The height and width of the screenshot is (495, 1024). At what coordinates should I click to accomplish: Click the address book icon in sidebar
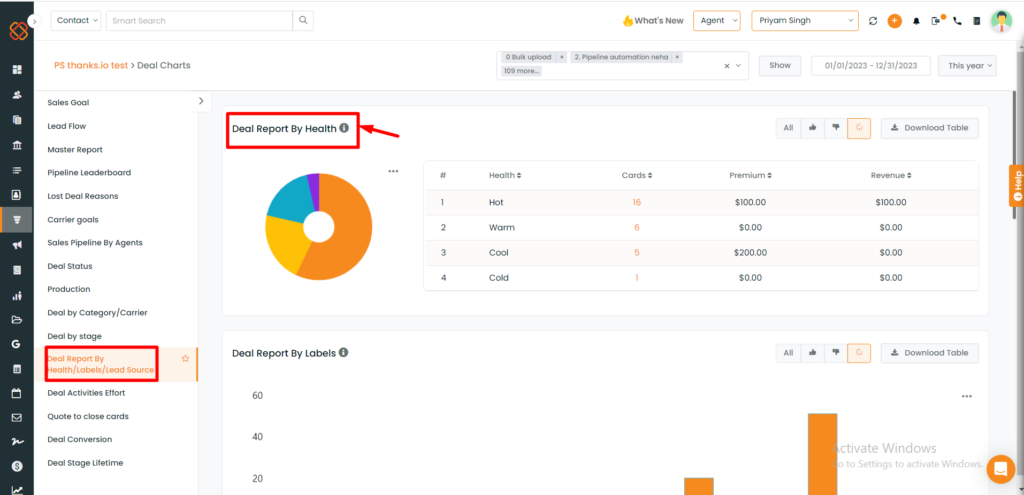coord(17,195)
